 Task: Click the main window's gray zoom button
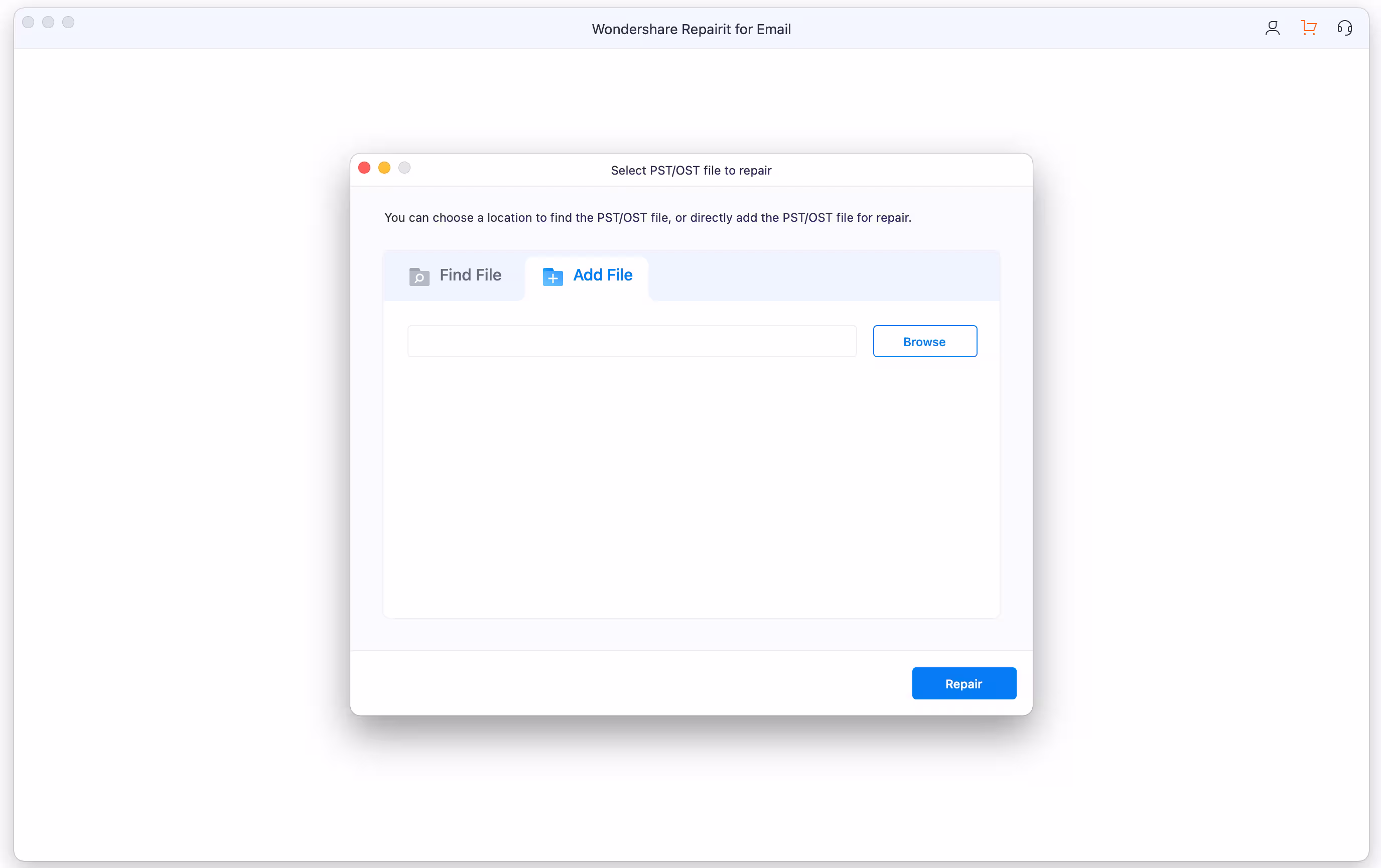click(x=68, y=23)
